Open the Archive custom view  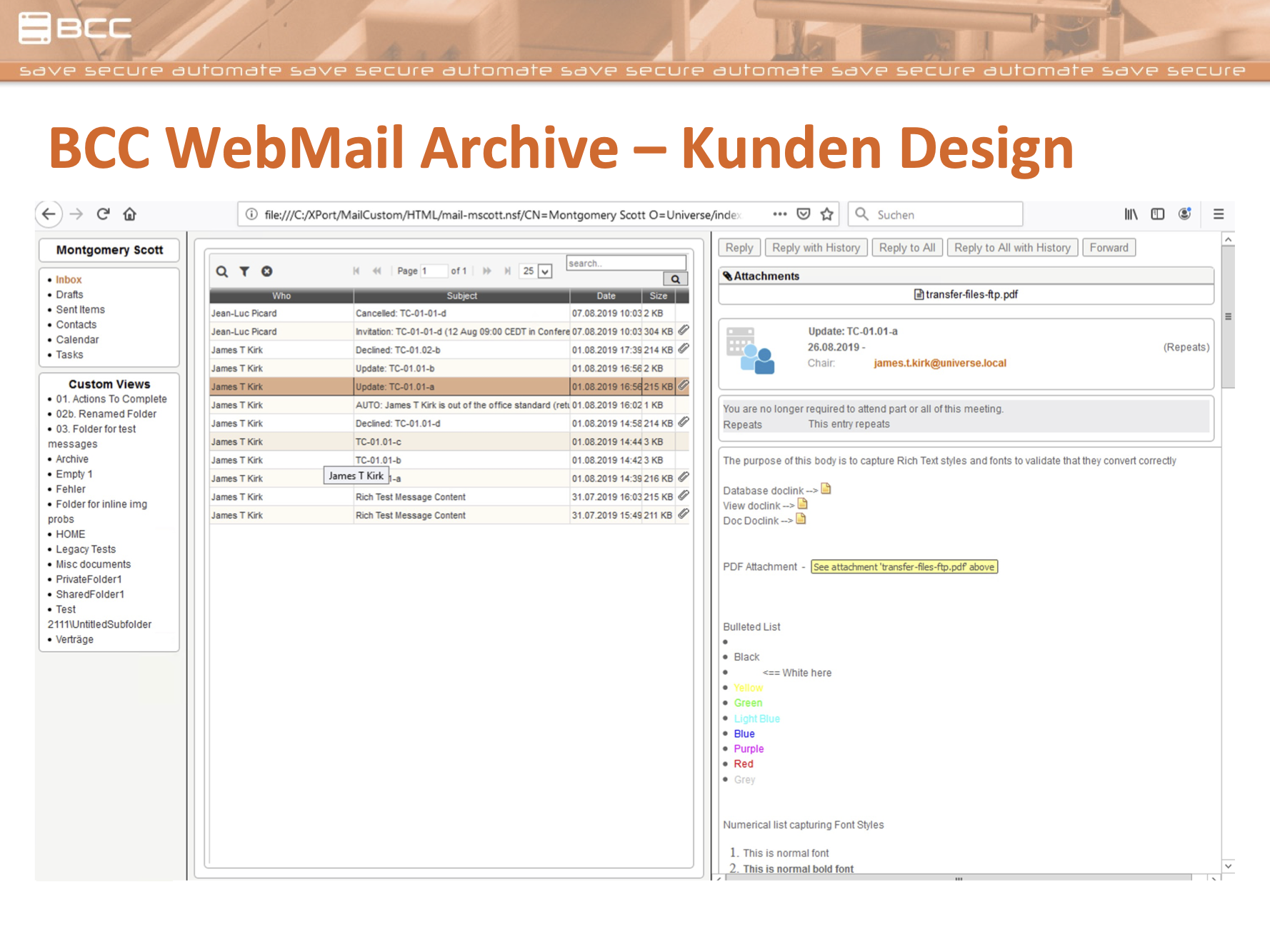[72, 459]
